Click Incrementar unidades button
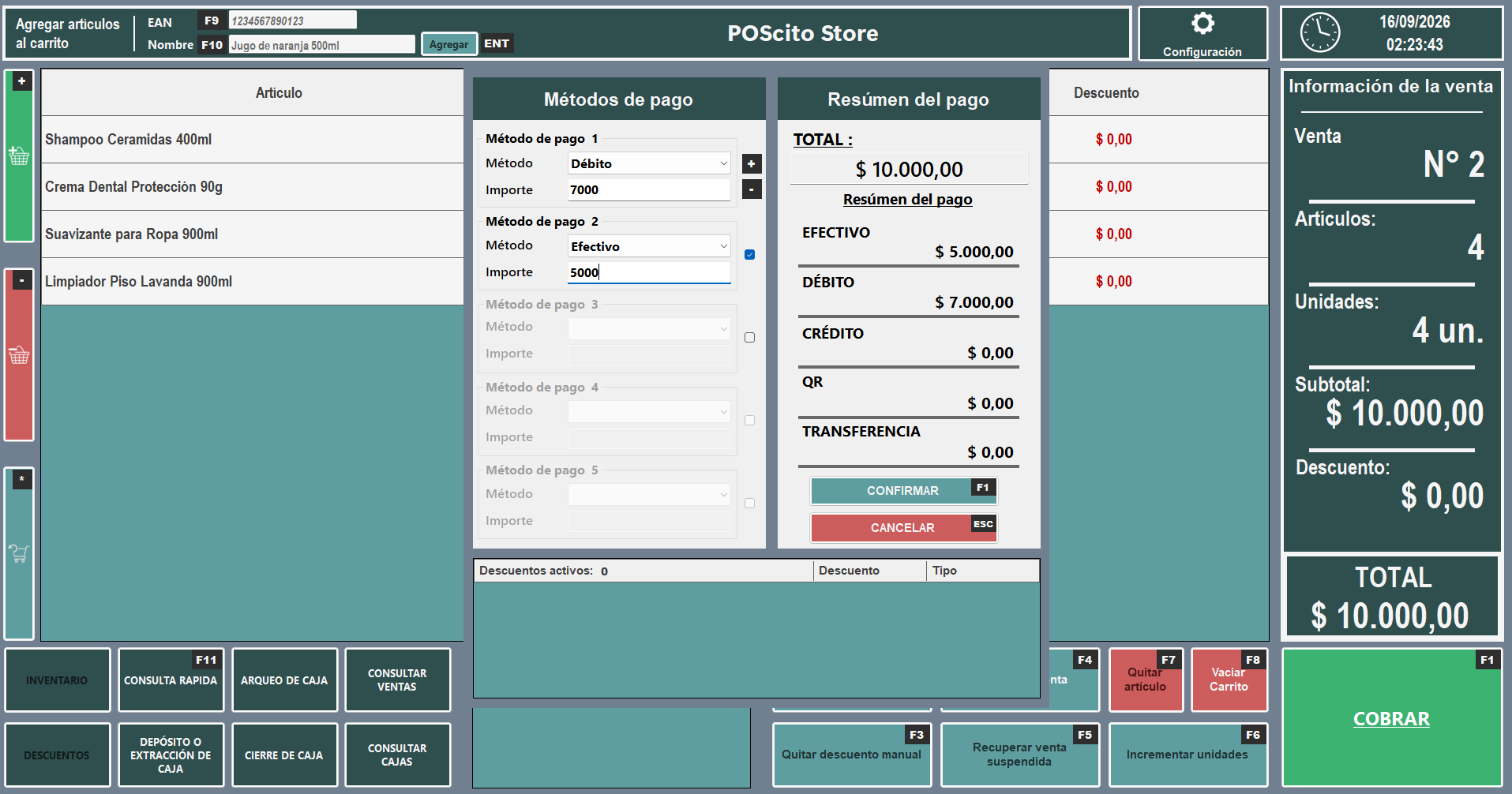This screenshot has height=794, width=1512. click(x=1187, y=755)
